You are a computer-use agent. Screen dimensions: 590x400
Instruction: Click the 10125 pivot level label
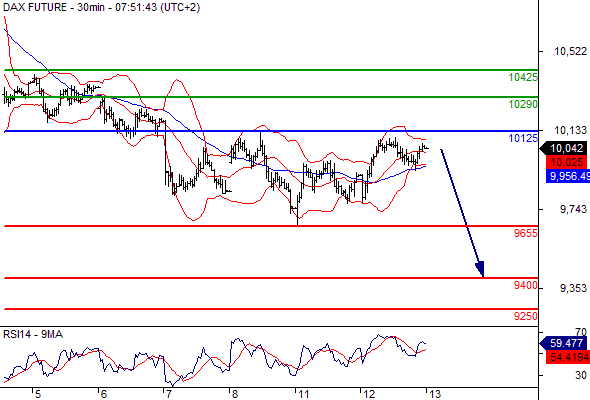coord(523,138)
